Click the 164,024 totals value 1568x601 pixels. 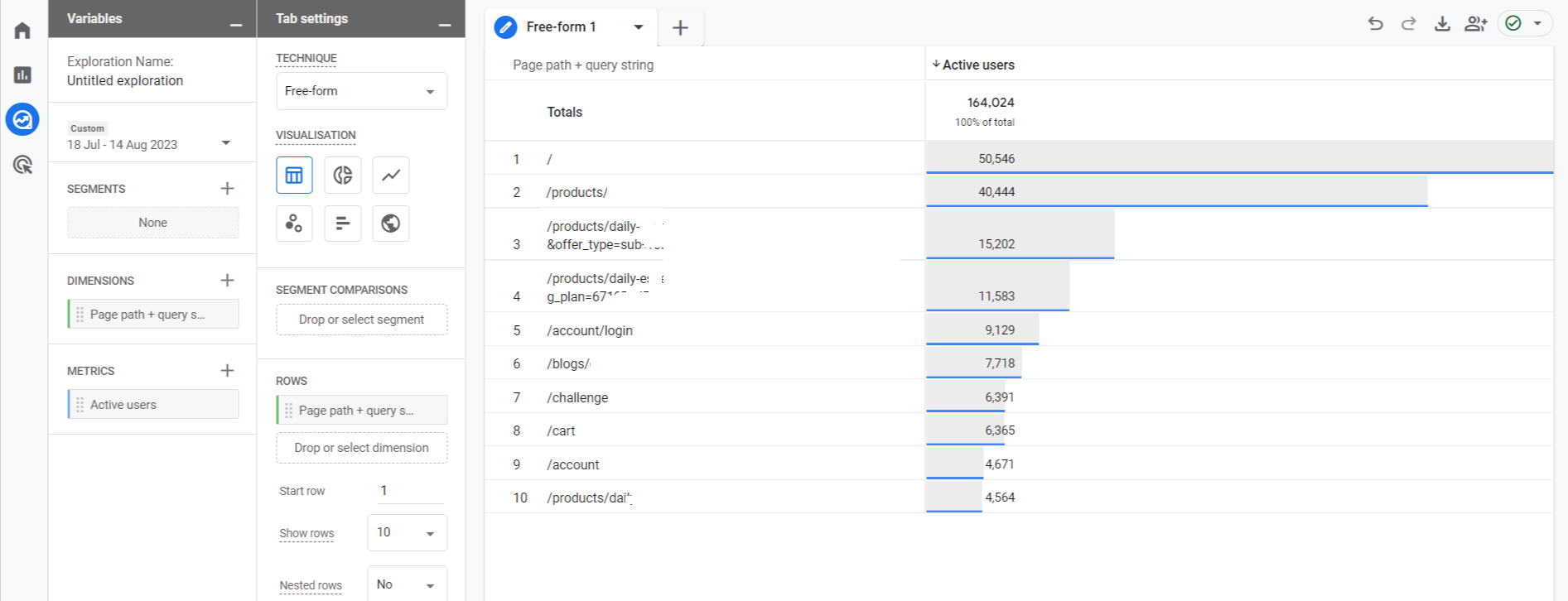click(x=991, y=103)
